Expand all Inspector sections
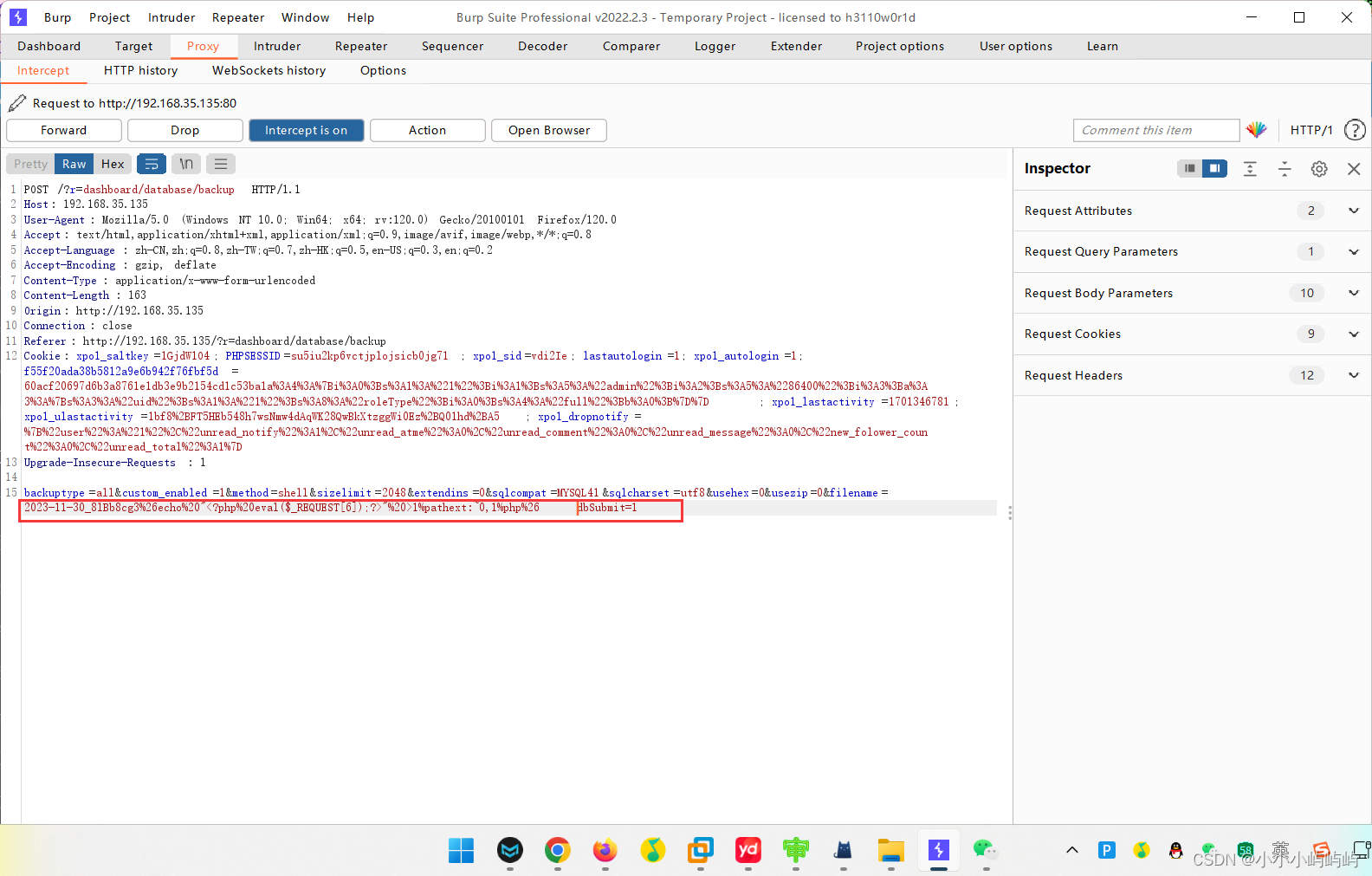This screenshot has height=876, width=1372. 1250,169
